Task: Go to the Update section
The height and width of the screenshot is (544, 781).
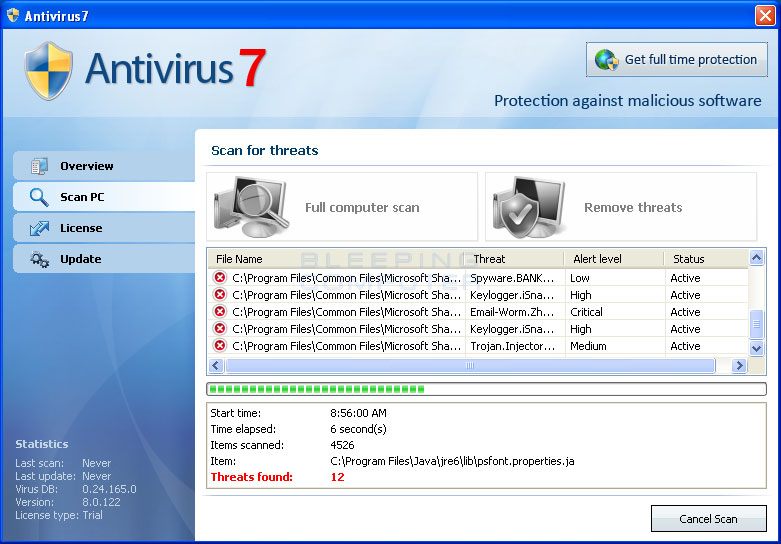Action: 104,259
